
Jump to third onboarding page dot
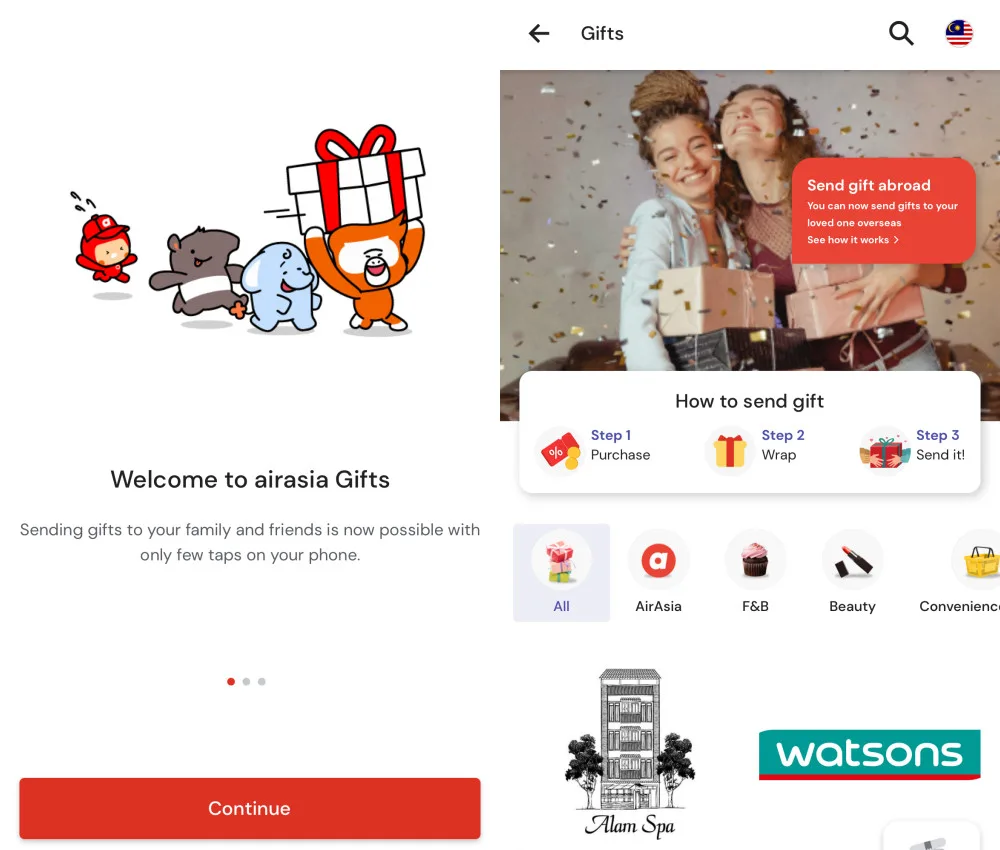click(x=261, y=682)
